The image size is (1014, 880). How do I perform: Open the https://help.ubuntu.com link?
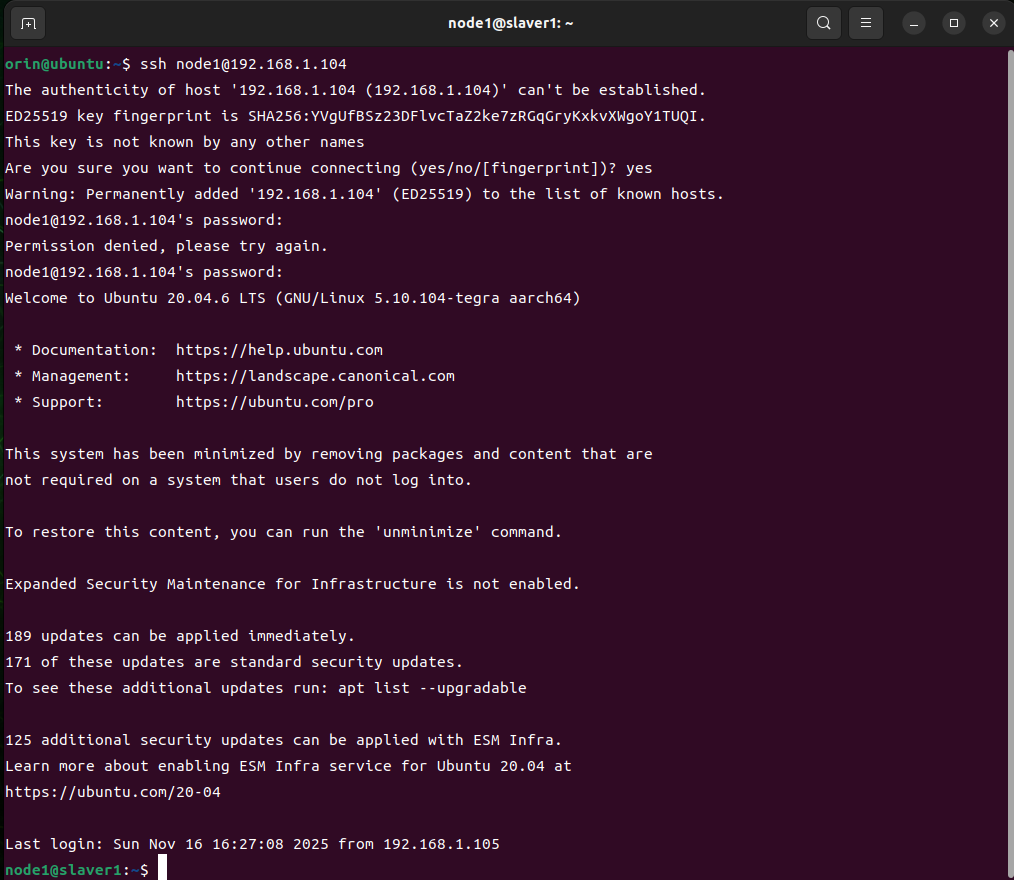(279, 350)
